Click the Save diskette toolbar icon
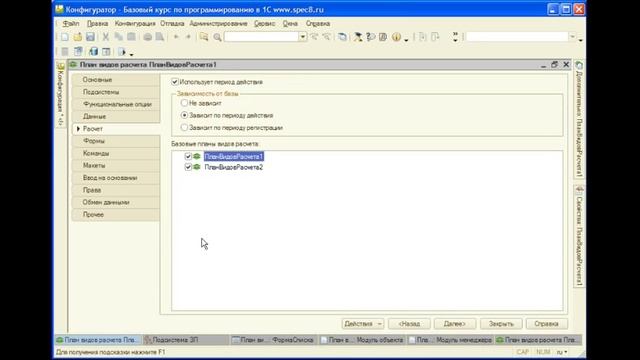Viewport: 640px width, 360px height. coord(90,37)
